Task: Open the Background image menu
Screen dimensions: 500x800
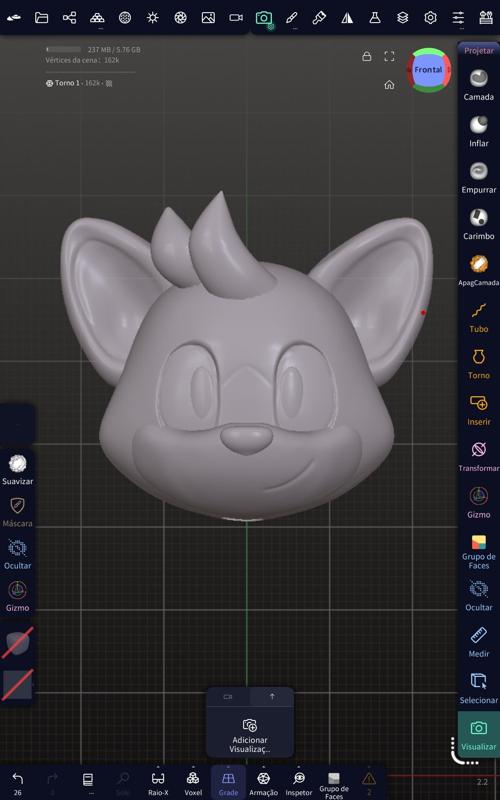Action: (208, 18)
